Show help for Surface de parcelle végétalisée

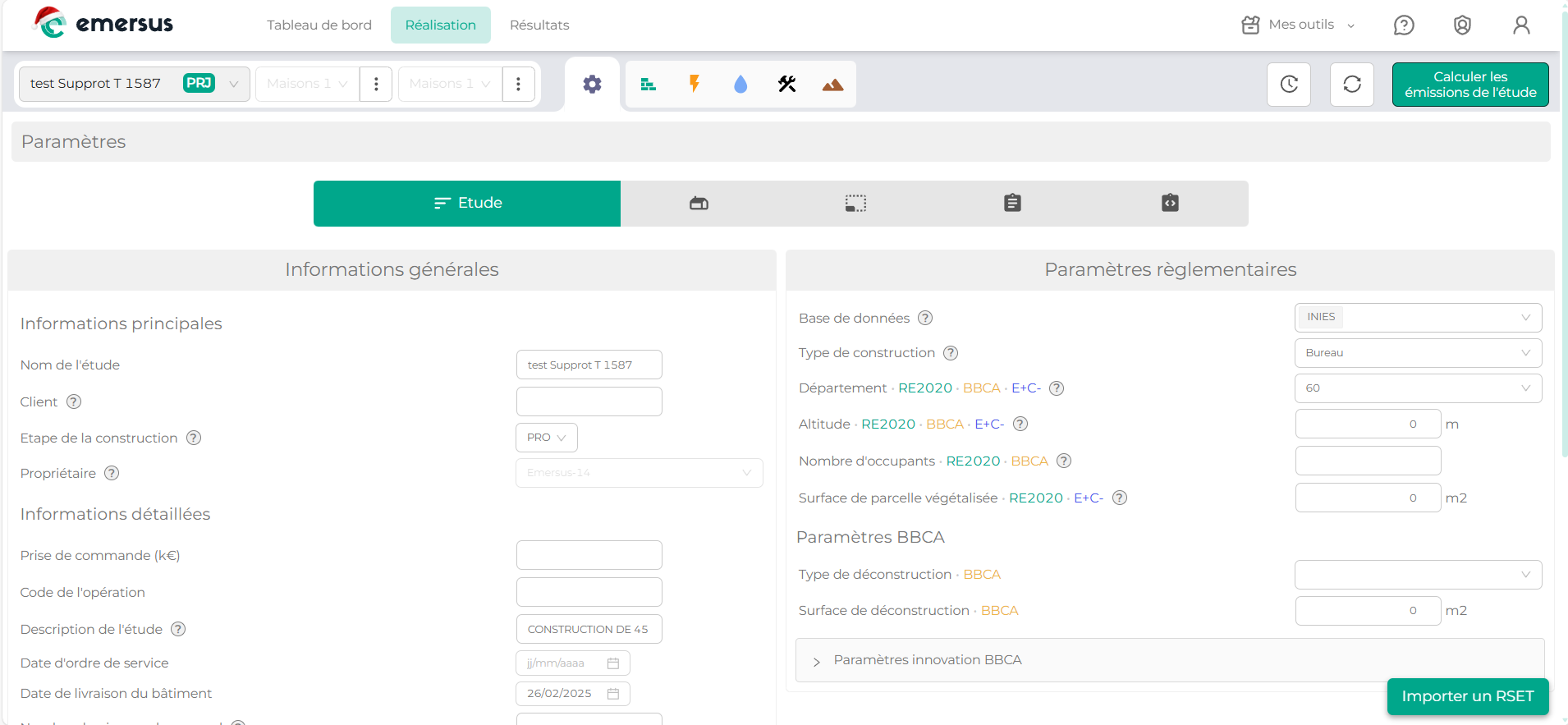point(1119,498)
